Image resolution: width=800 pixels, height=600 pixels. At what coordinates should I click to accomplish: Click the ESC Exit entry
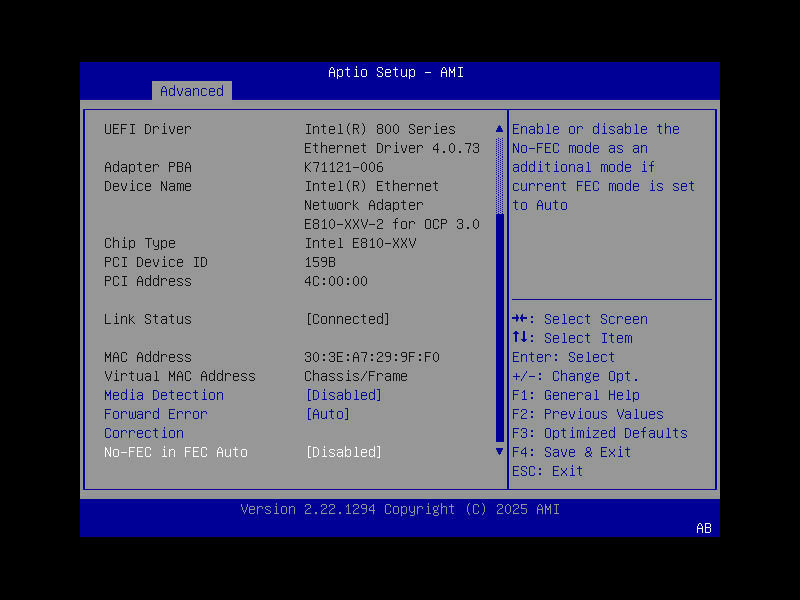[x=546, y=470]
